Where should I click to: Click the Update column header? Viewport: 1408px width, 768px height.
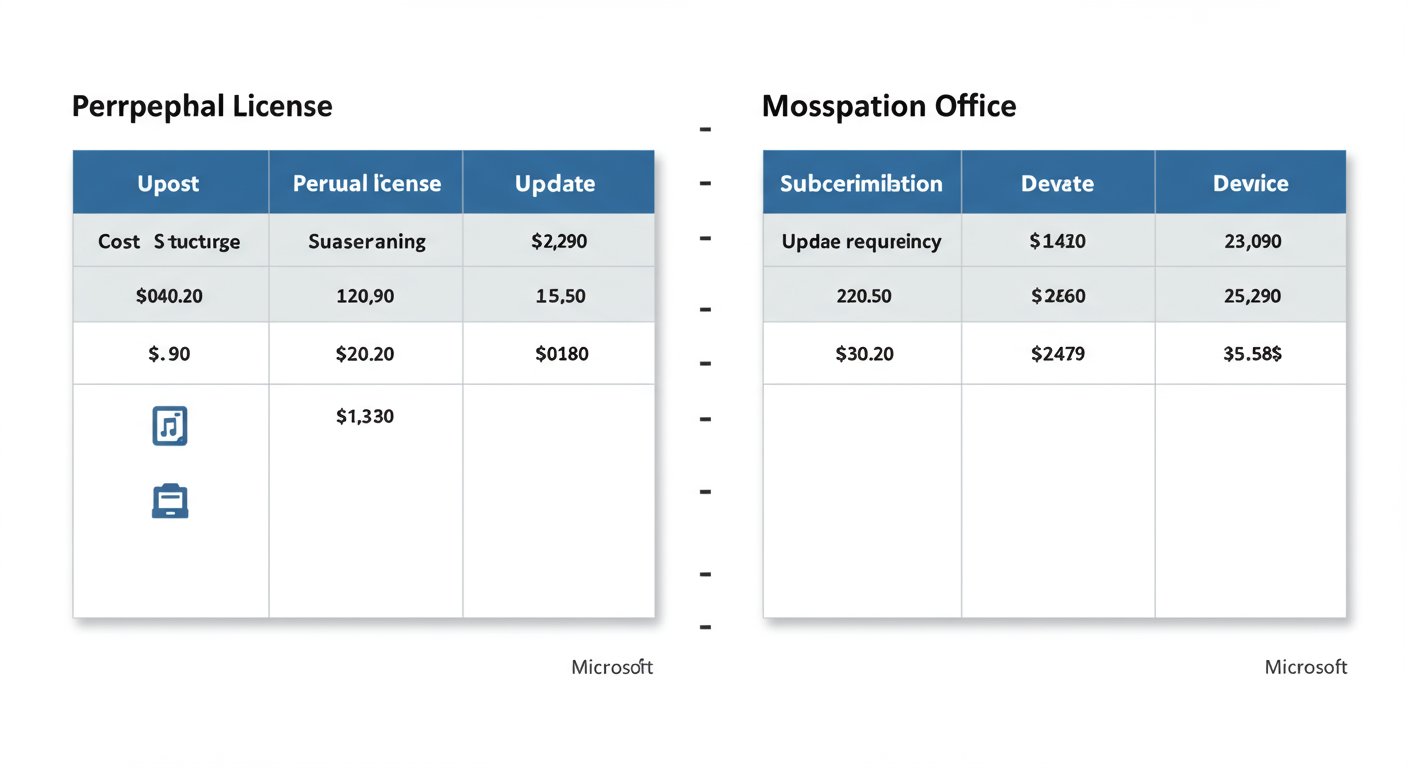pos(556,183)
